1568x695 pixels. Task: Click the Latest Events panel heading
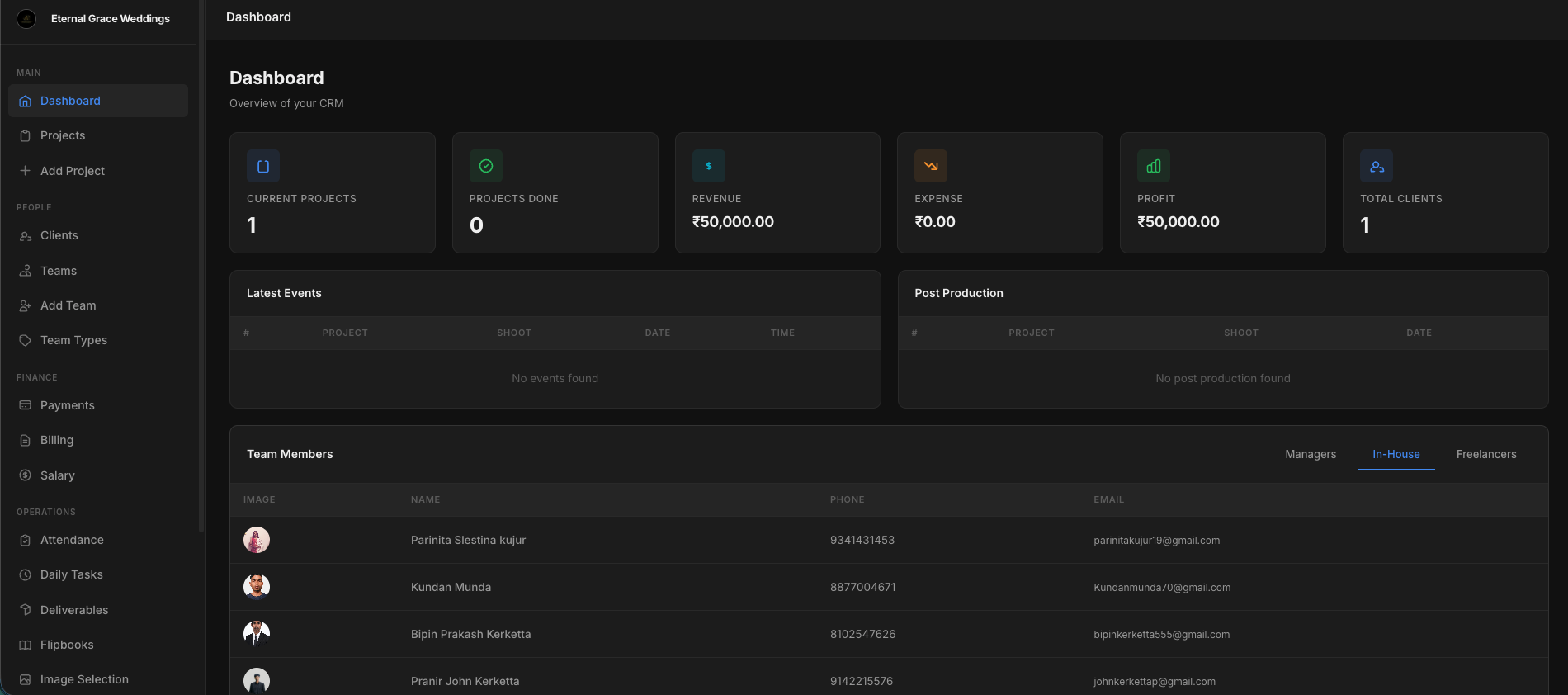(284, 293)
